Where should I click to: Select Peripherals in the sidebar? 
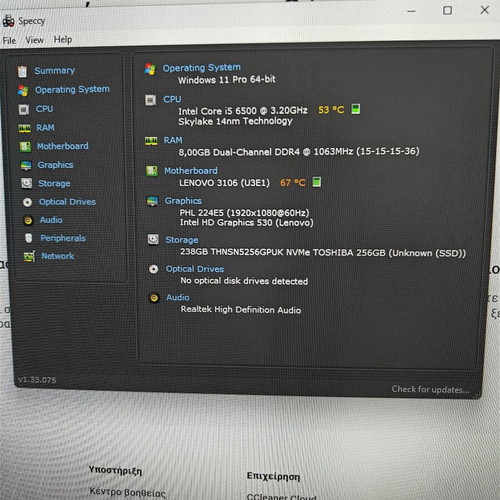pos(63,238)
